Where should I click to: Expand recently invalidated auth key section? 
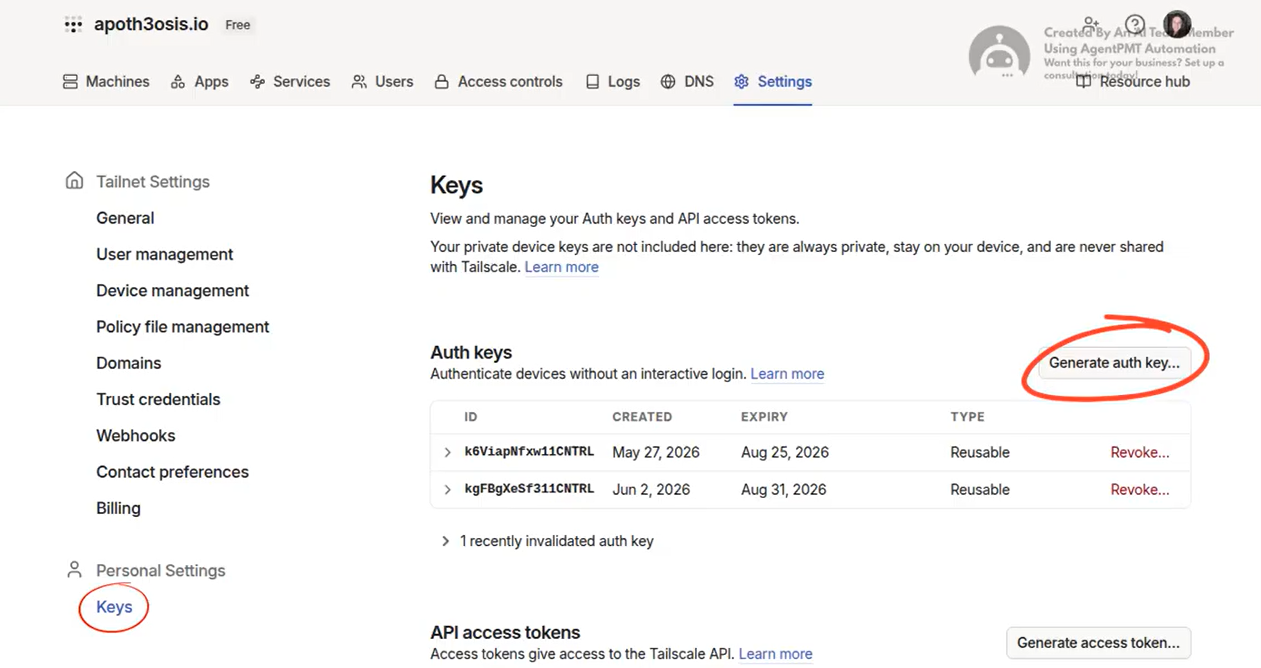pyautogui.click(x=547, y=541)
